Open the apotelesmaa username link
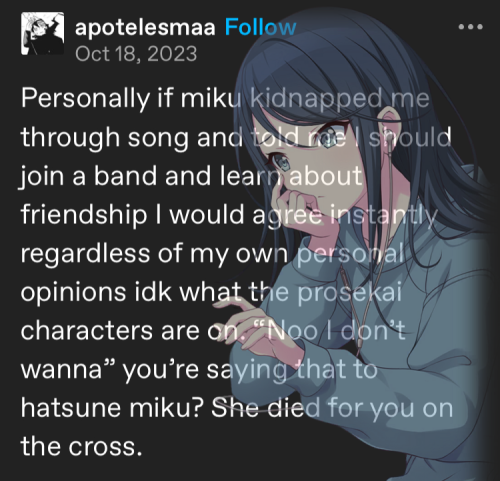500x481 pixels. 145,28
